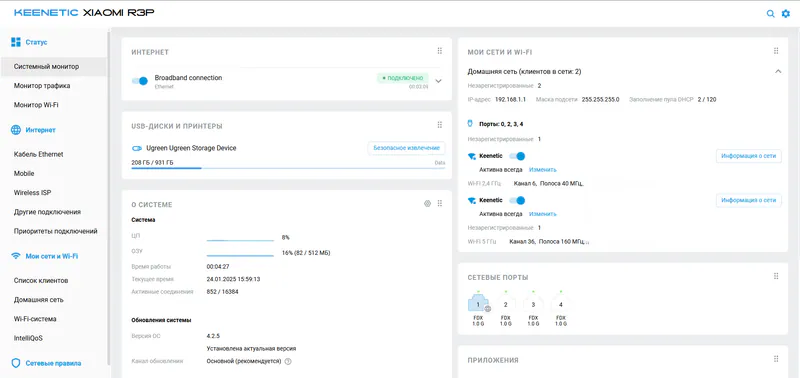Click the Мои сети и Wi-Fi icon

click(x=16, y=256)
